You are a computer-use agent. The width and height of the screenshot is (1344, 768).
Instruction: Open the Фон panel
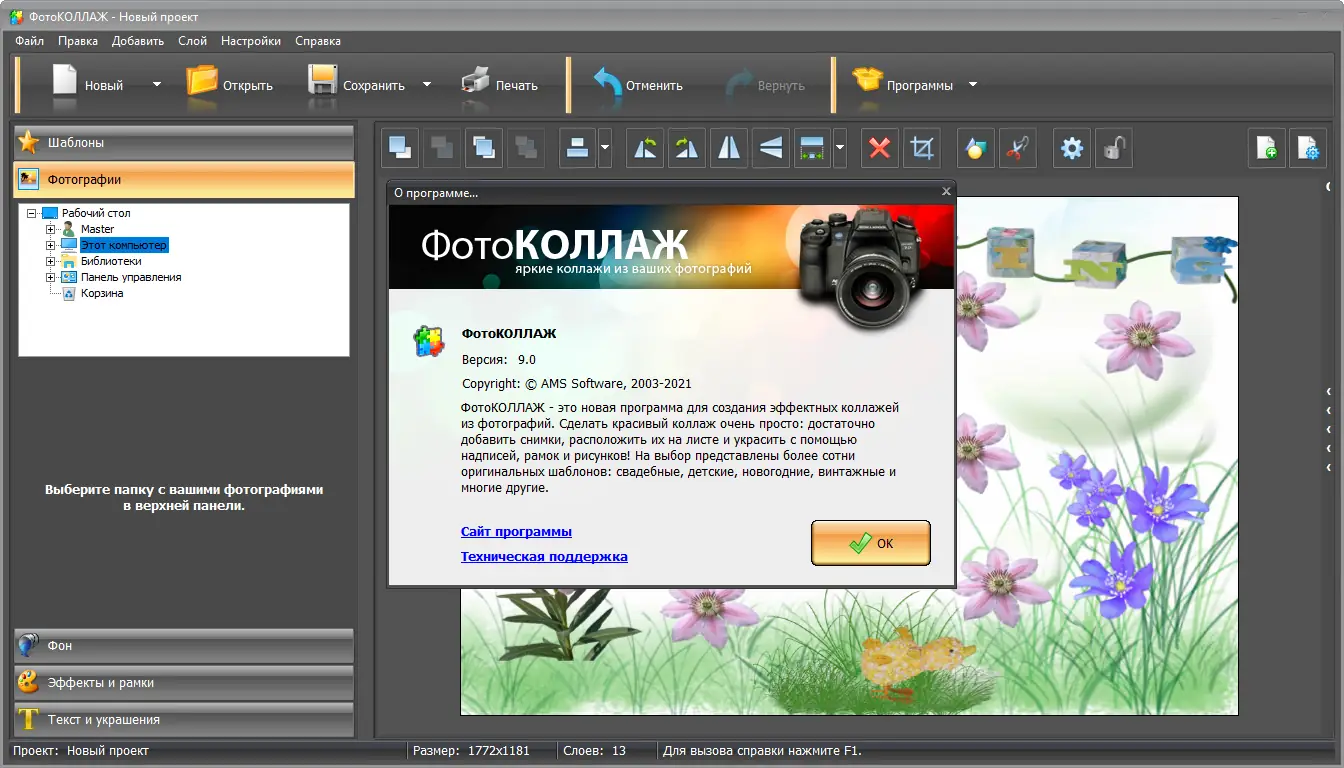point(184,646)
